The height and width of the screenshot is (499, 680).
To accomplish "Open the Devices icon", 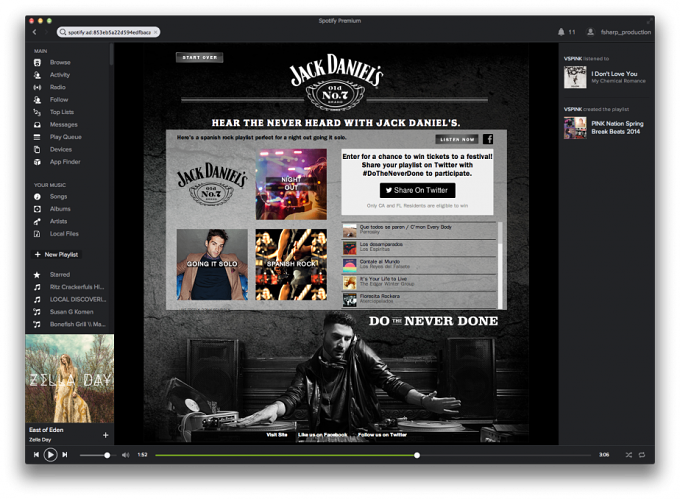I will click(37, 150).
